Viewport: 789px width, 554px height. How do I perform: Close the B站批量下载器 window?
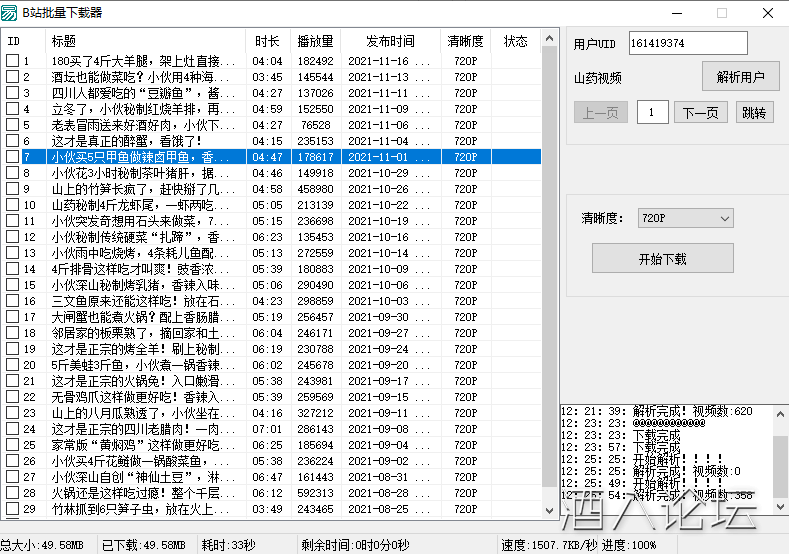[x=767, y=13]
